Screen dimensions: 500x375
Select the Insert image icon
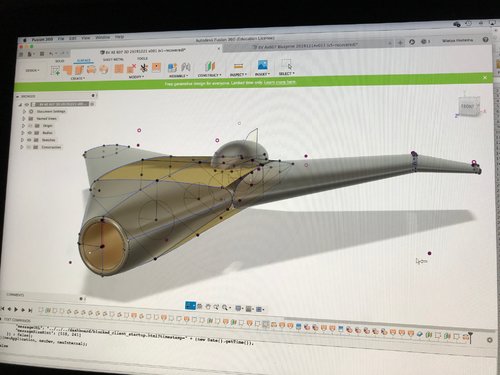[262, 65]
